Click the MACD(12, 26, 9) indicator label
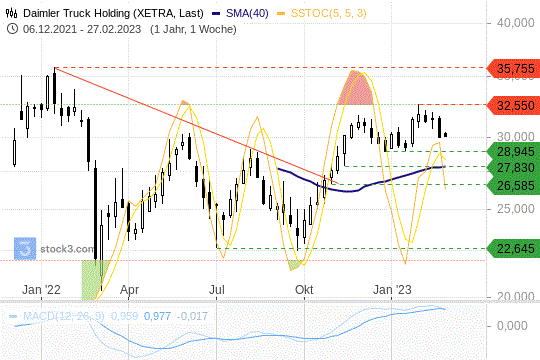540x360 pixels. 63,316
